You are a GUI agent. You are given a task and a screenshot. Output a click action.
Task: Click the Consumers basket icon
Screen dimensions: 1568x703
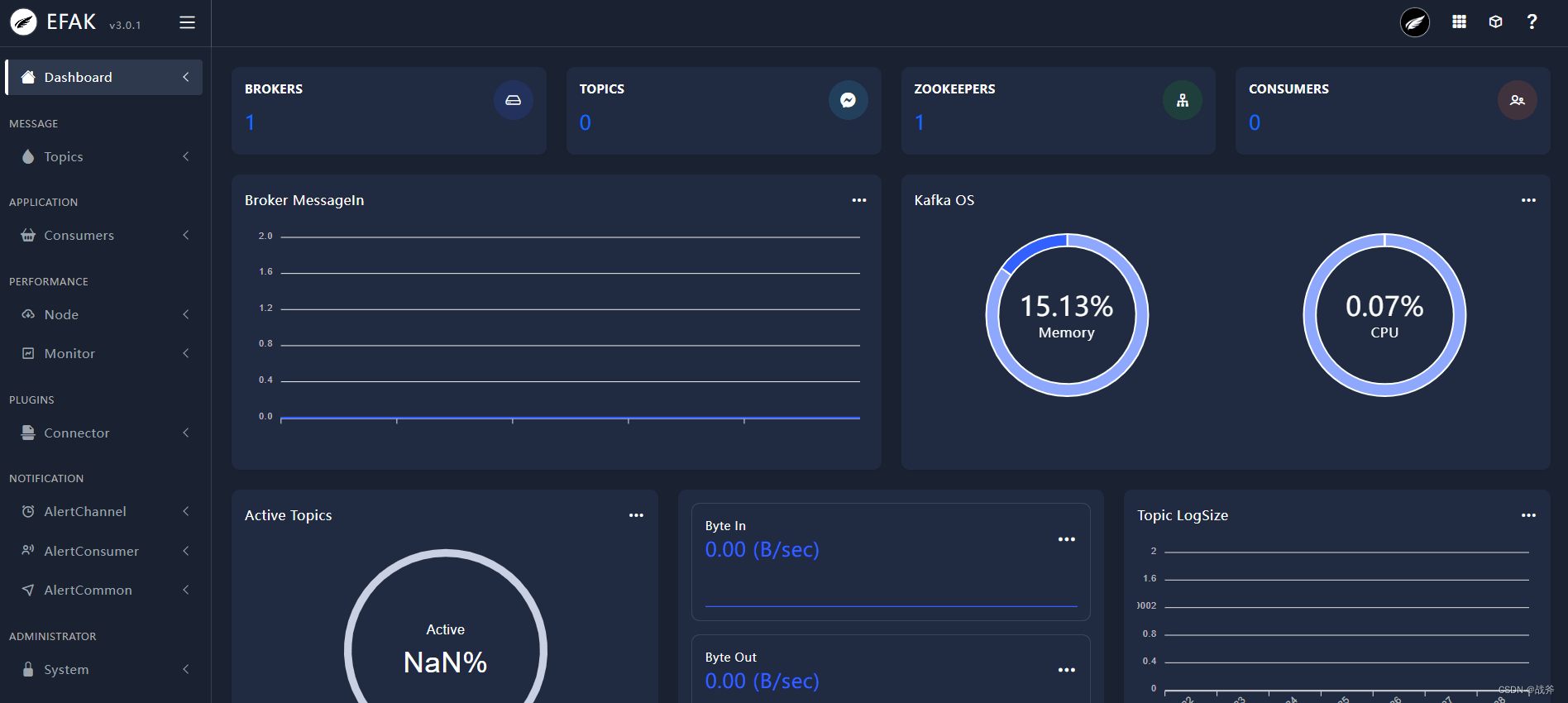(28, 235)
